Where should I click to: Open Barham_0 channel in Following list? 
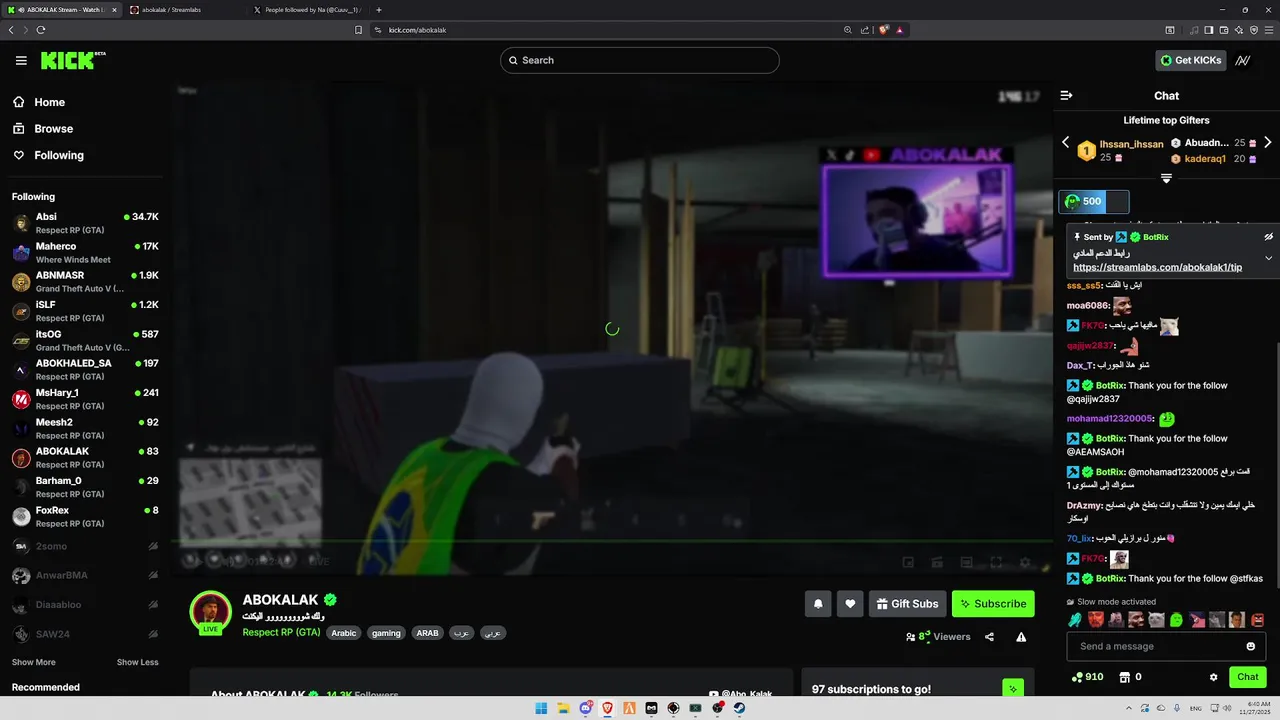[x=86, y=487]
